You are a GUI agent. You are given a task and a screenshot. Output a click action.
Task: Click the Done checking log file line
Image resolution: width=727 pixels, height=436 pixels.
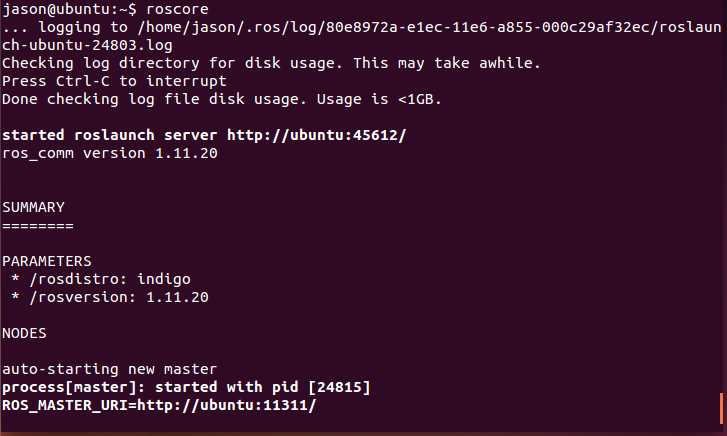click(221, 99)
